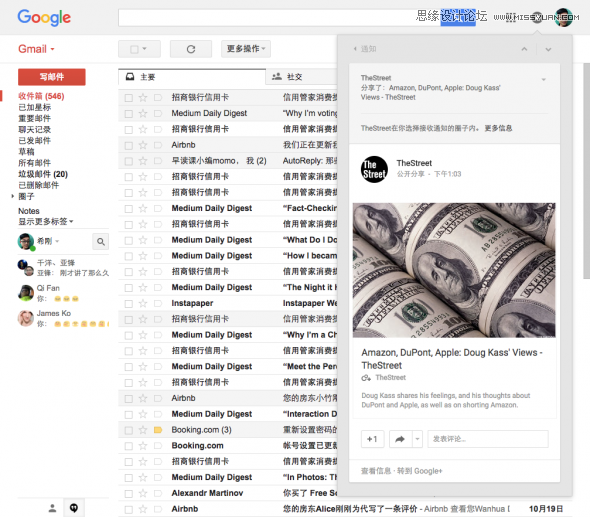590x517 pixels.
Task: Click the Google+ link icon beside TheStreet source
Action: [366, 378]
